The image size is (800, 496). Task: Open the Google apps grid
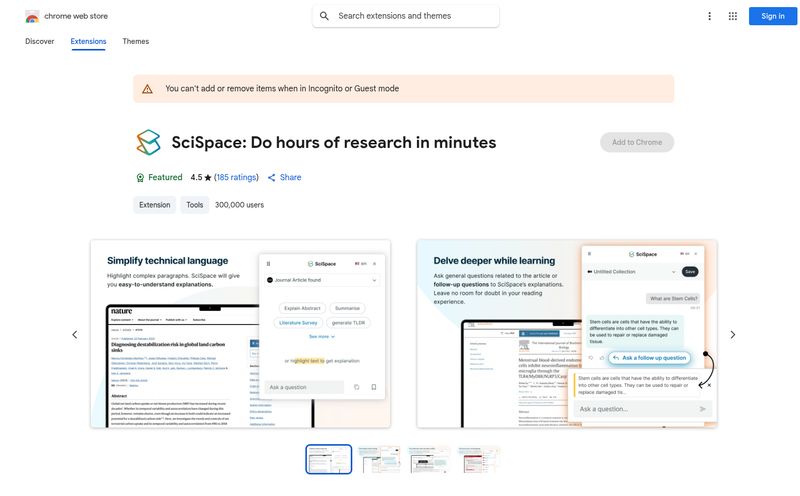click(733, 16)
